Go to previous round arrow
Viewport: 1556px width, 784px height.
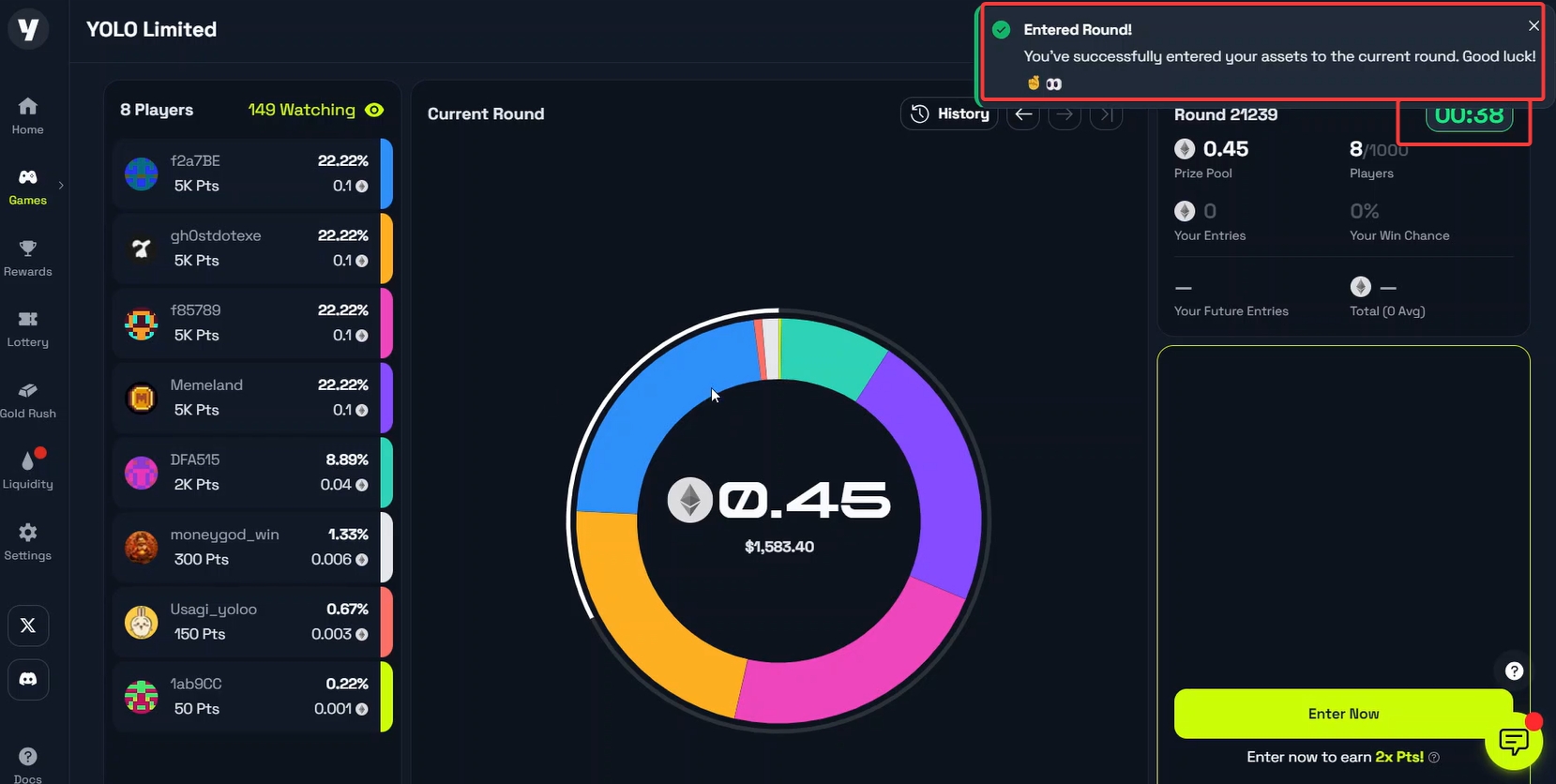pos(1023,114)
